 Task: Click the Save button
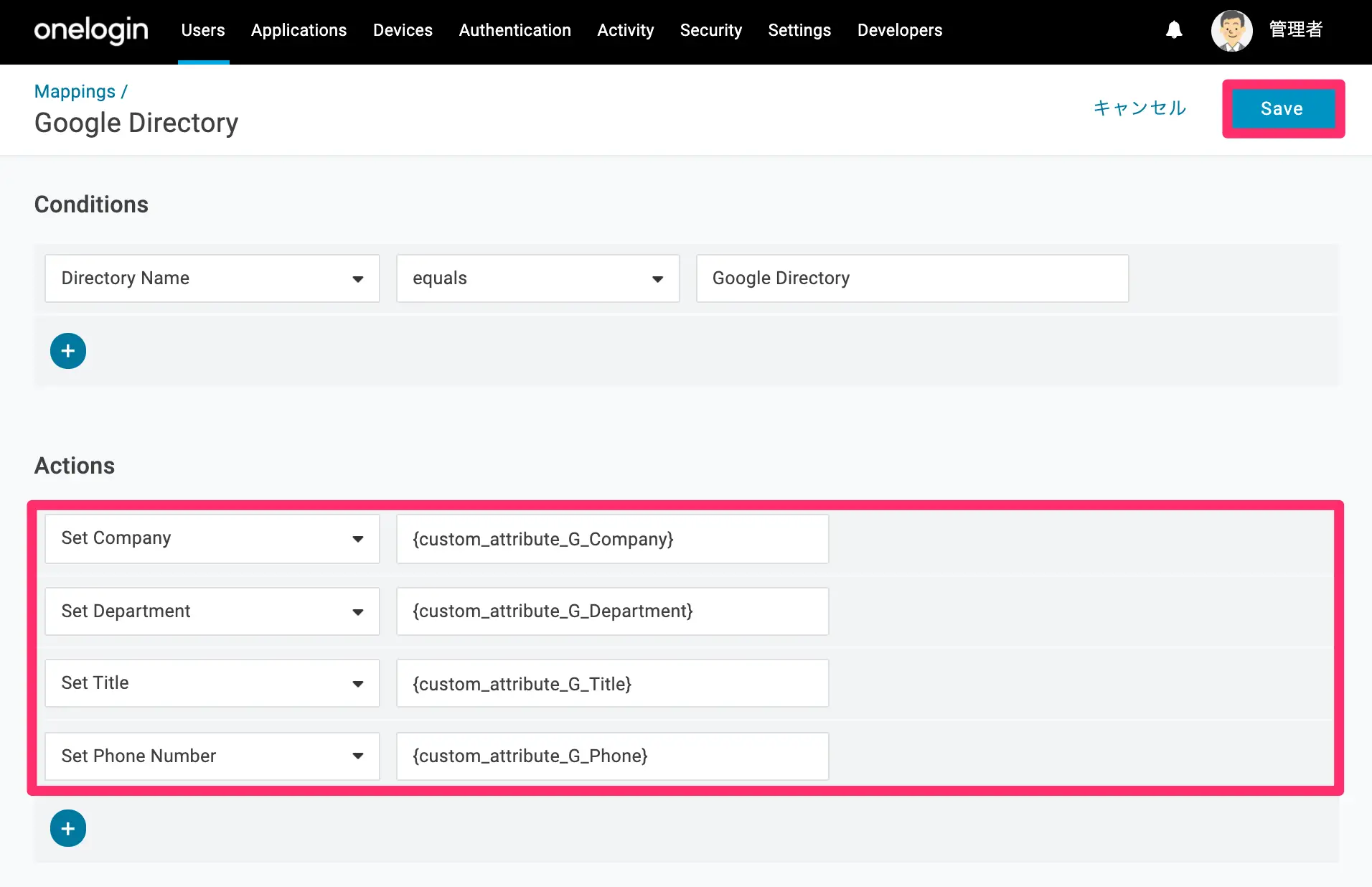click(x=1283, y=108)
